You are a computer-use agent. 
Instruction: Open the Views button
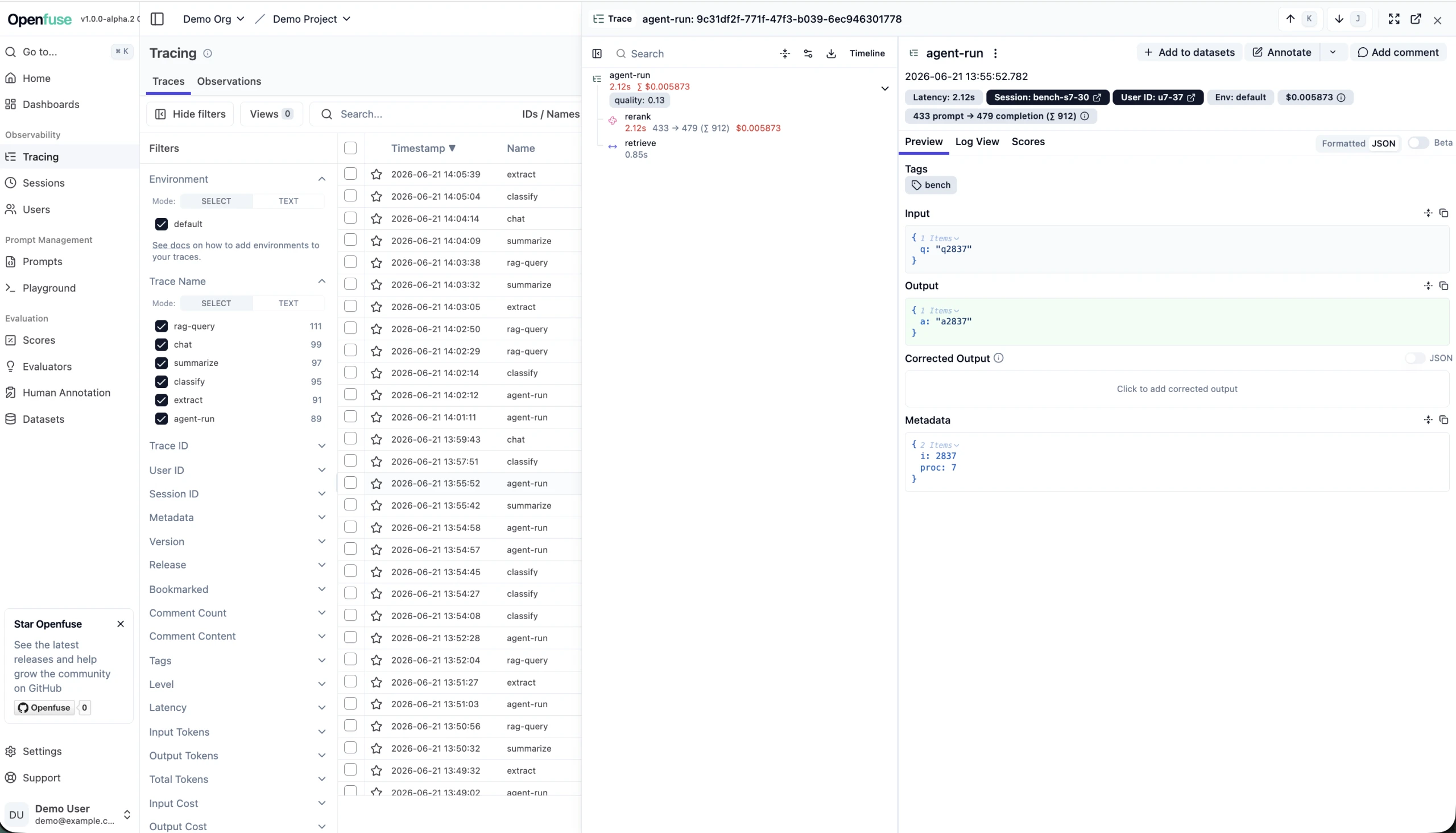(x=271, y=114)
